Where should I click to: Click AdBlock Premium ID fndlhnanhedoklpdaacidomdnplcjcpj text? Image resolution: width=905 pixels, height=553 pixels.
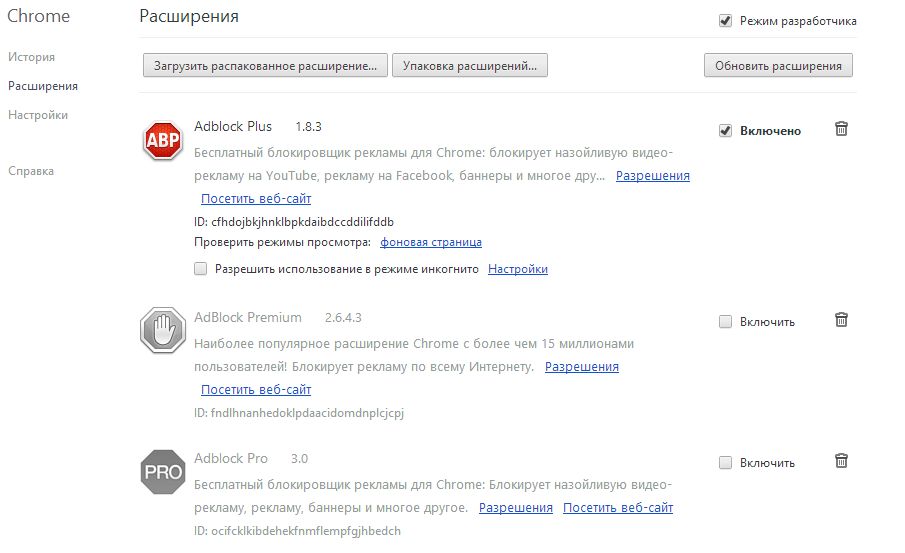299,413
